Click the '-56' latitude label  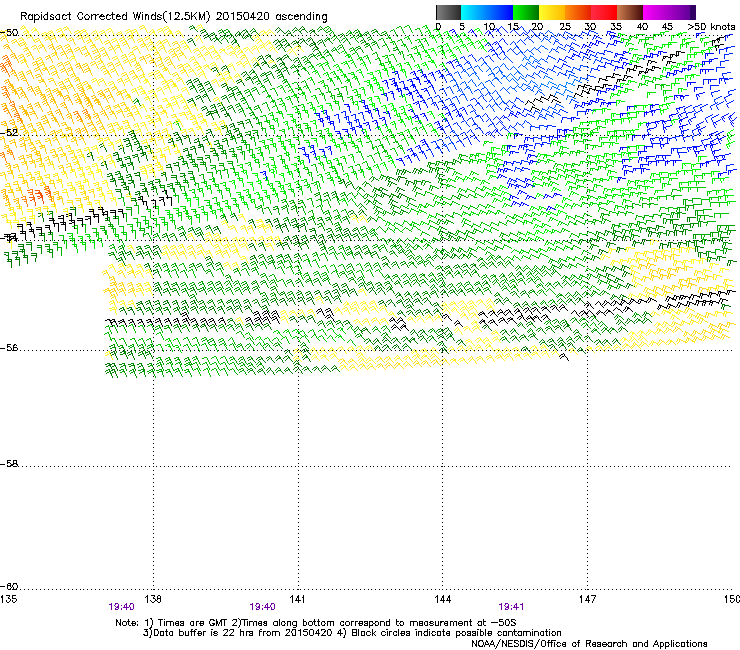tap(9, 348)
